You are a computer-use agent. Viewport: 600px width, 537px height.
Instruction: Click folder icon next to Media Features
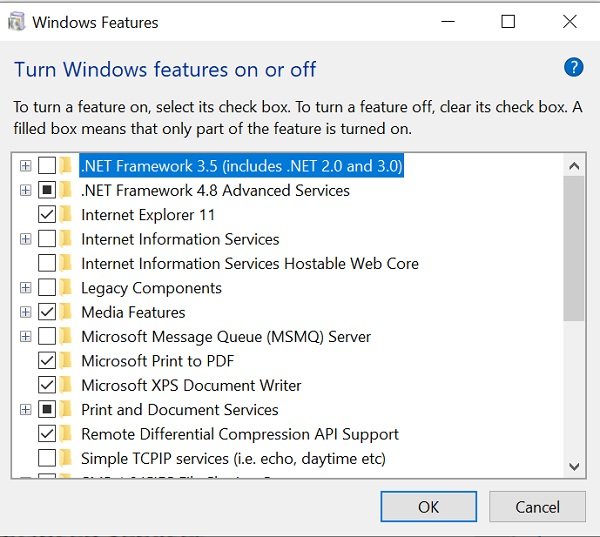click(x=67, y=312)
